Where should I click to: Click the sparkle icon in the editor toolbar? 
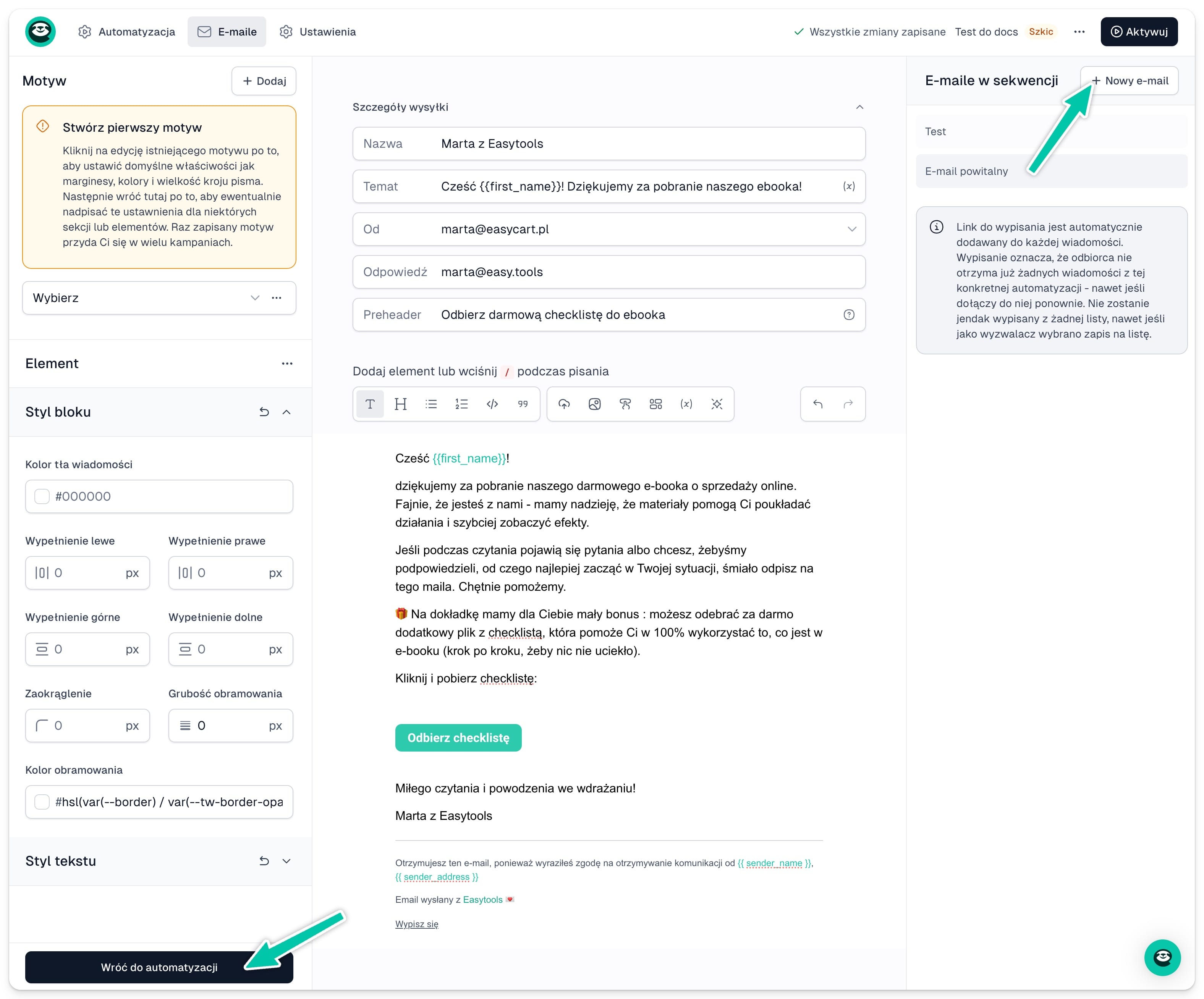[717, 404]
